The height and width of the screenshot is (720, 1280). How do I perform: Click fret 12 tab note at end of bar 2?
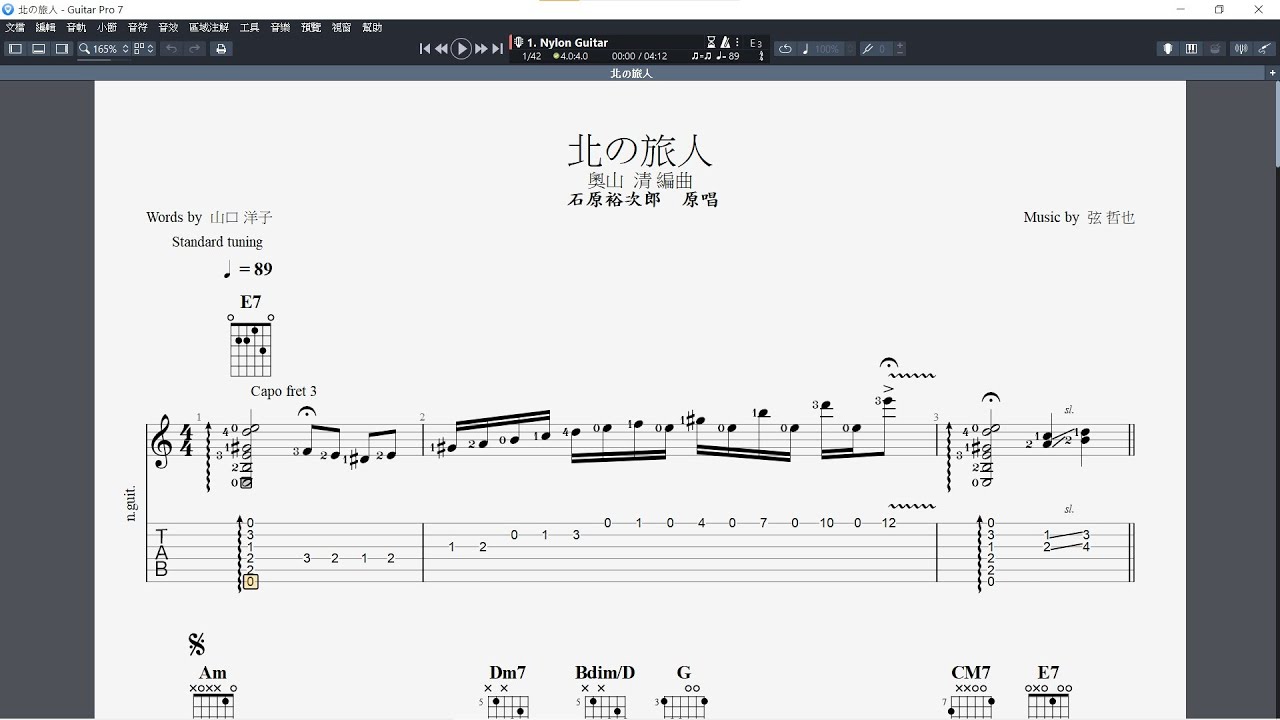[x=889, y=523]
